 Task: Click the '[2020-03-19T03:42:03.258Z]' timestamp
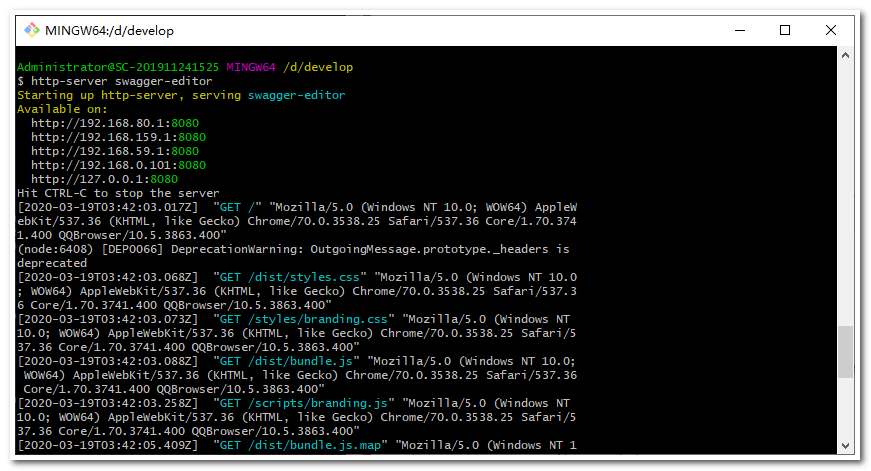point(108,403)
